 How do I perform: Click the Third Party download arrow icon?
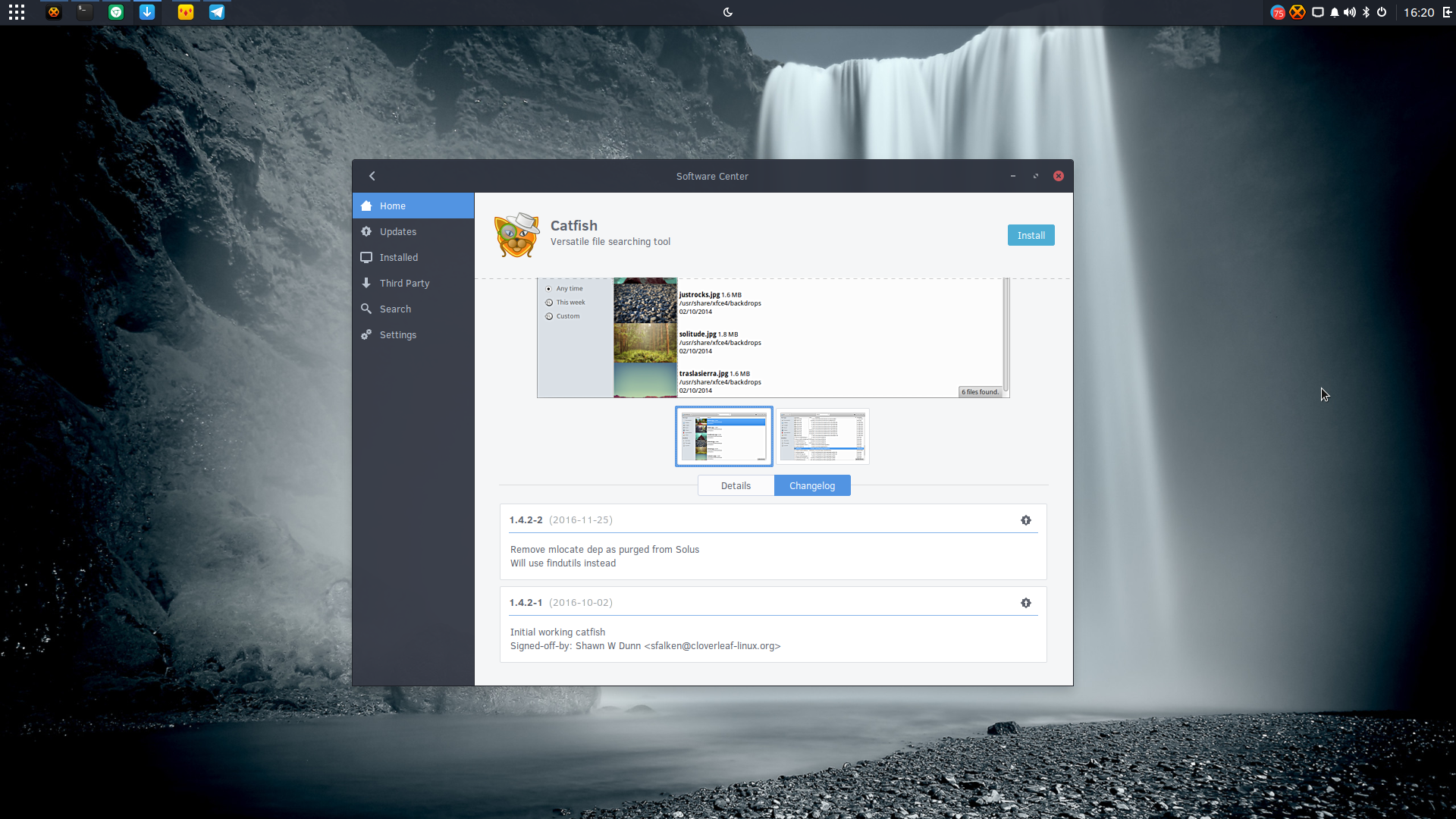[x=366, y=283]
